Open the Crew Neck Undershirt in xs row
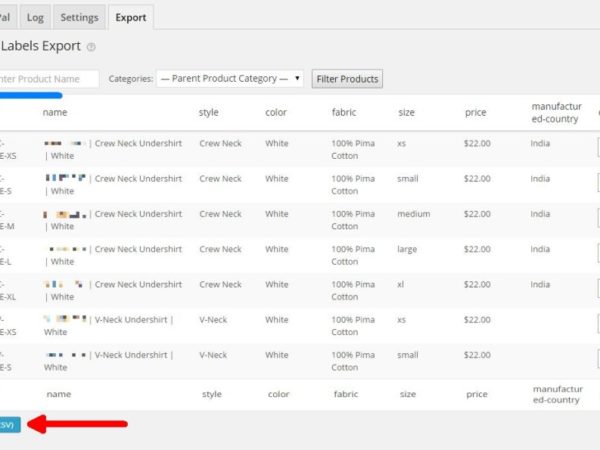Screen dimensions: 600x450 (x=136, y=144)
